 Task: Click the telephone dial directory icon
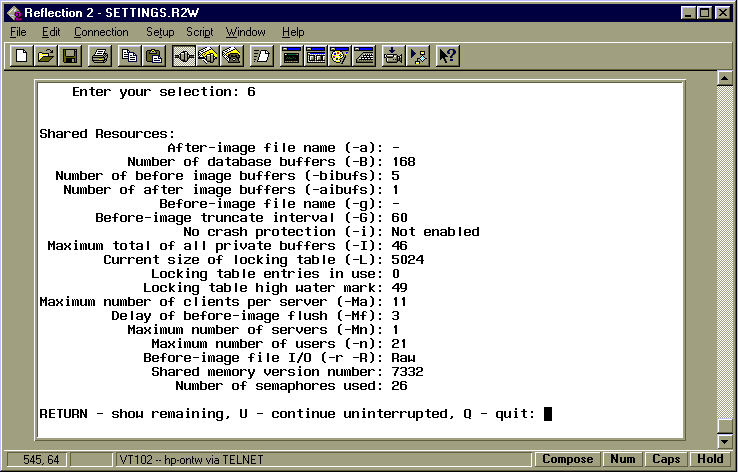232,56
